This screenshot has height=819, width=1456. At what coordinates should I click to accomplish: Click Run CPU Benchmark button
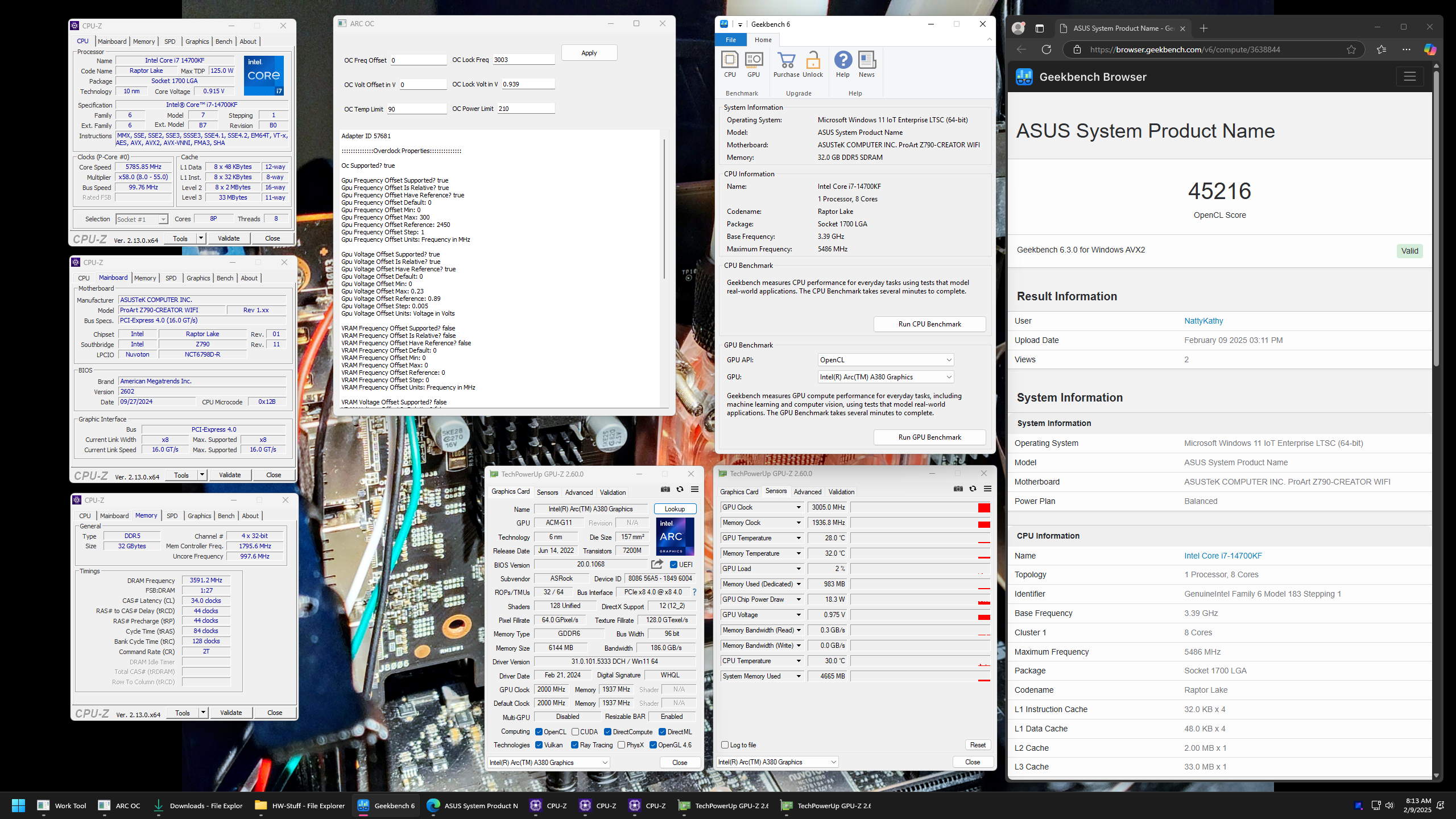click(x=929, y=324)
